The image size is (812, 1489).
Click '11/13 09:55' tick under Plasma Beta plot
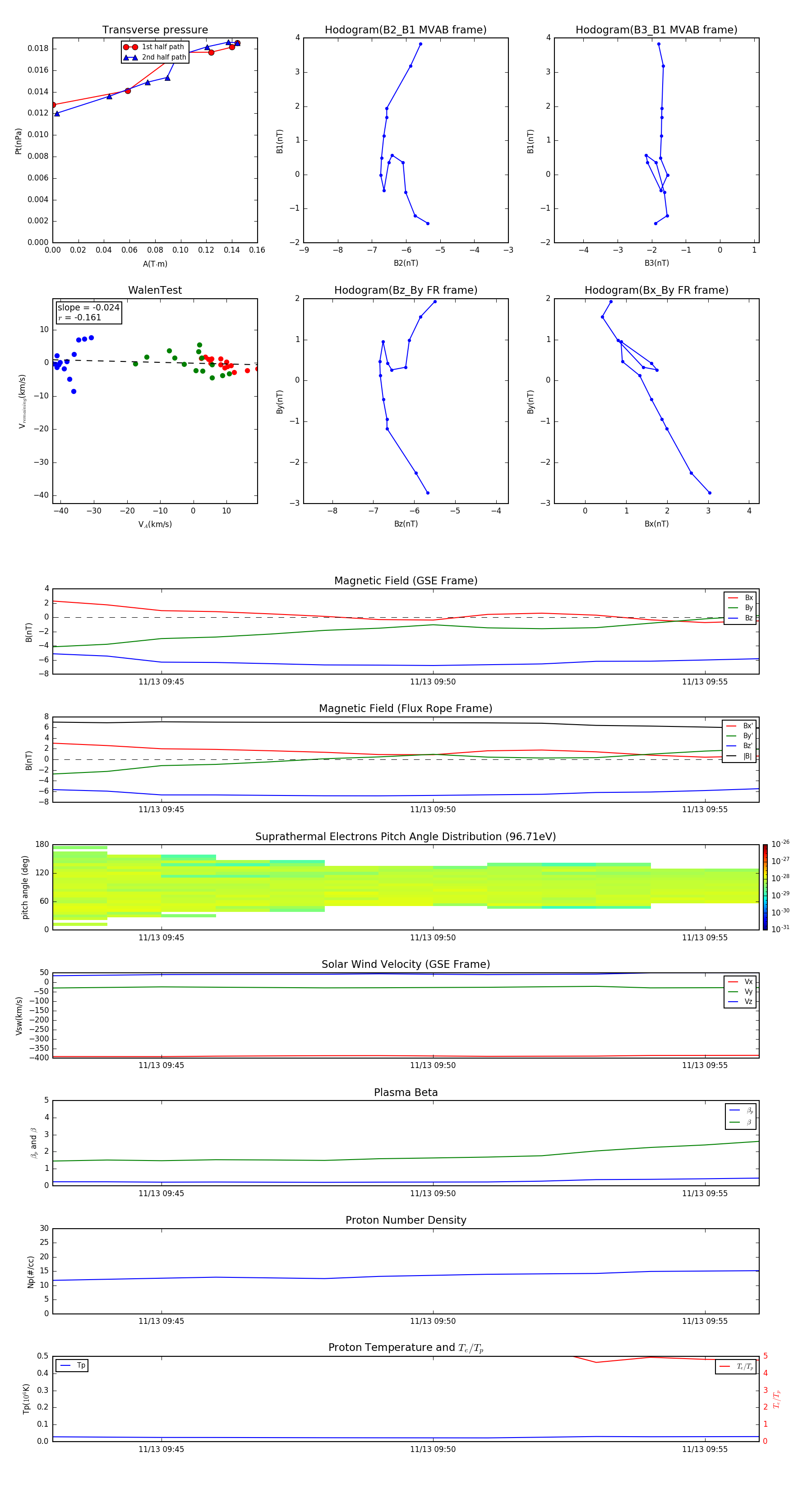pyautogui.click(x=705, y=1193)
